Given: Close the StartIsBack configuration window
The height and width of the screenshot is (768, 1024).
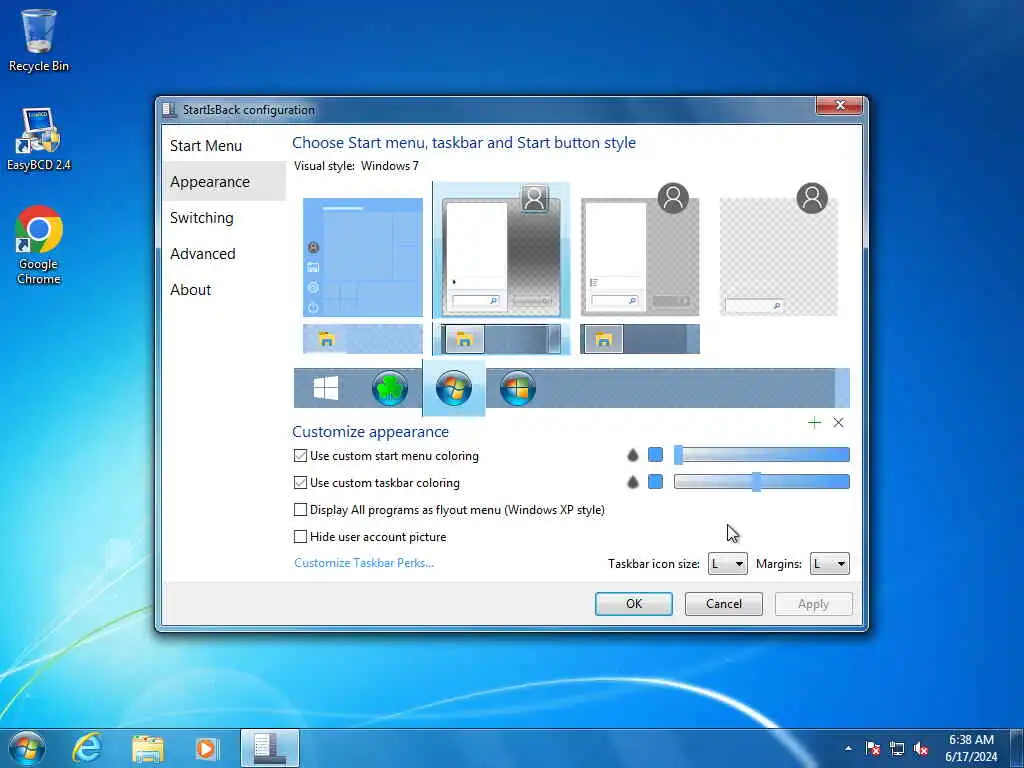Looking at the screenshot, I should (x=840, y=105).
